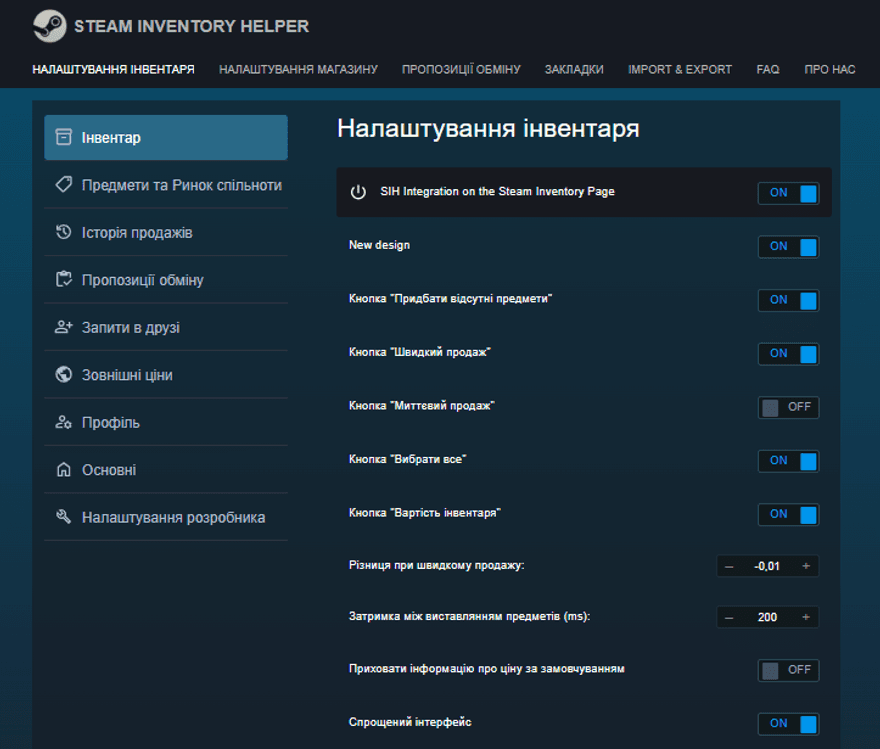
Task: Select the friend-request icon beside Запити в друзі
Action: [x=62, y=327]
